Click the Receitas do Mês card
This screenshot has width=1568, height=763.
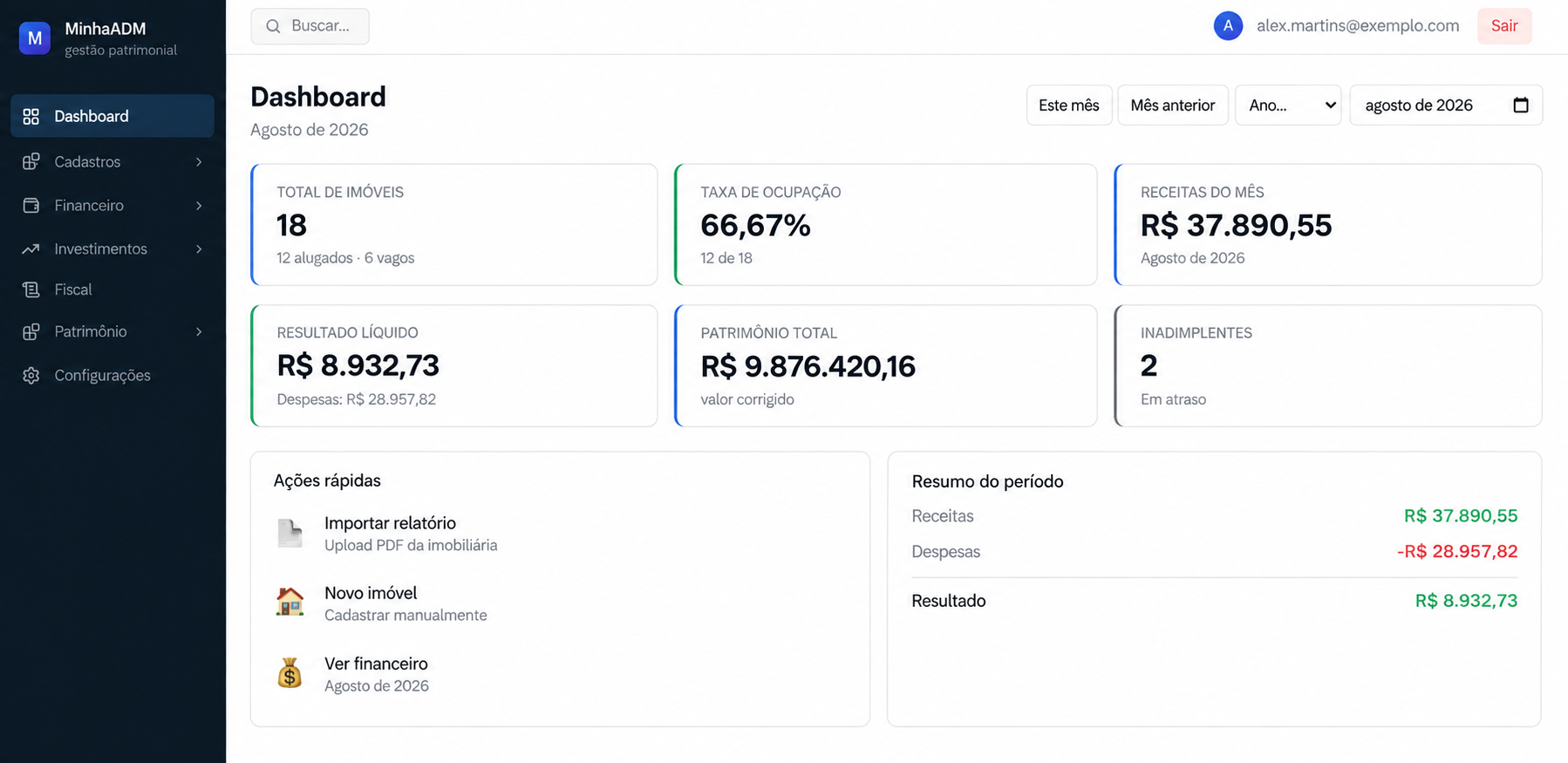(1328, 224)
